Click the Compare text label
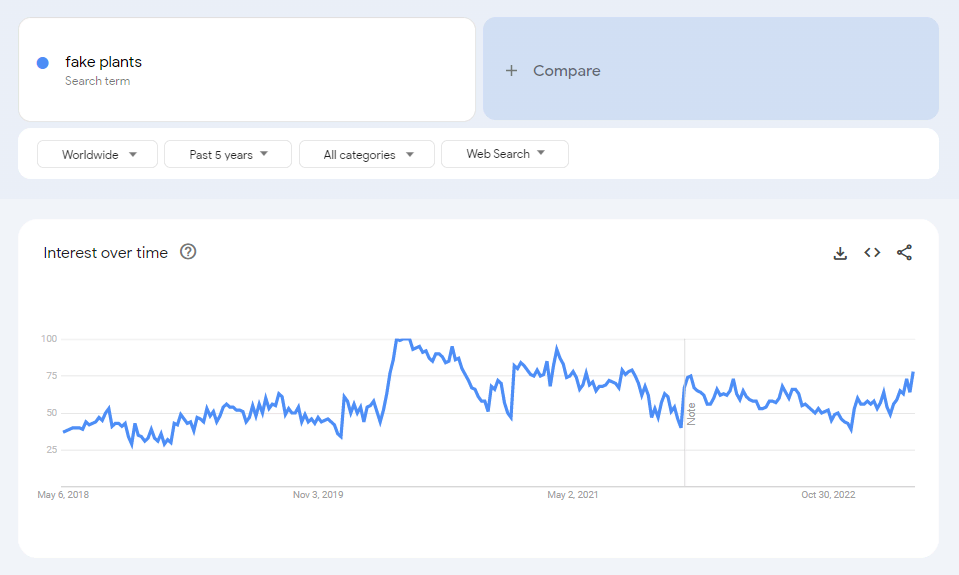 [566, 71]
